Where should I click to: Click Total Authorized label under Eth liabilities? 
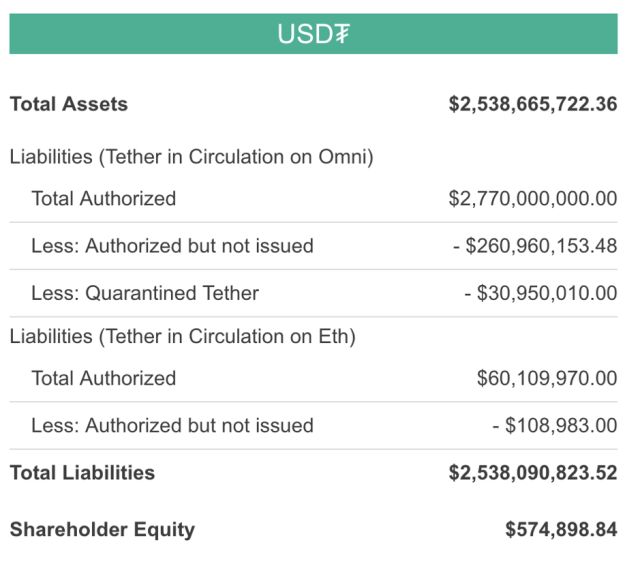tap(104, 378)
